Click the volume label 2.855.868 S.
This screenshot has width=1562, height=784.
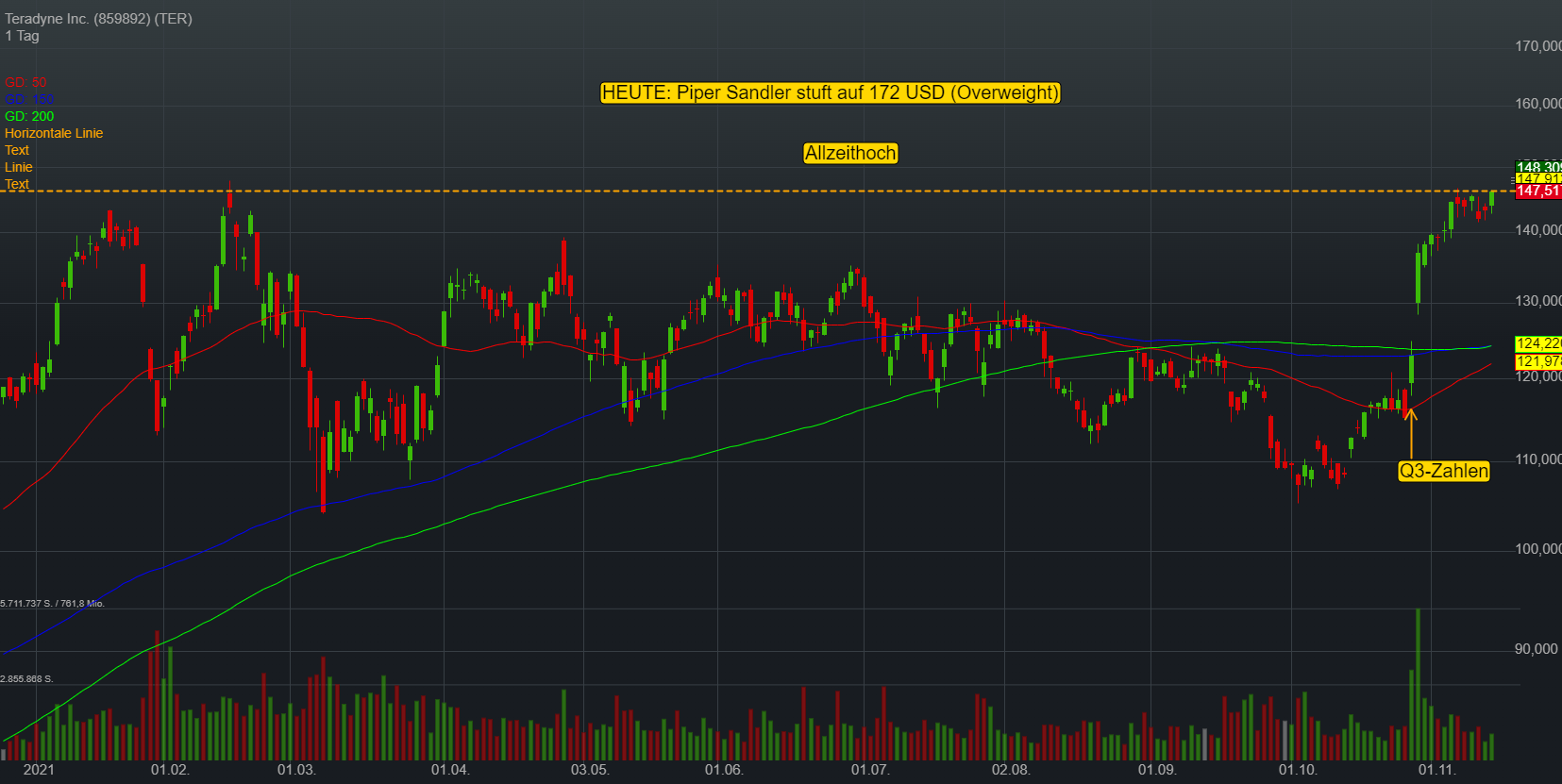coord(27,678)
